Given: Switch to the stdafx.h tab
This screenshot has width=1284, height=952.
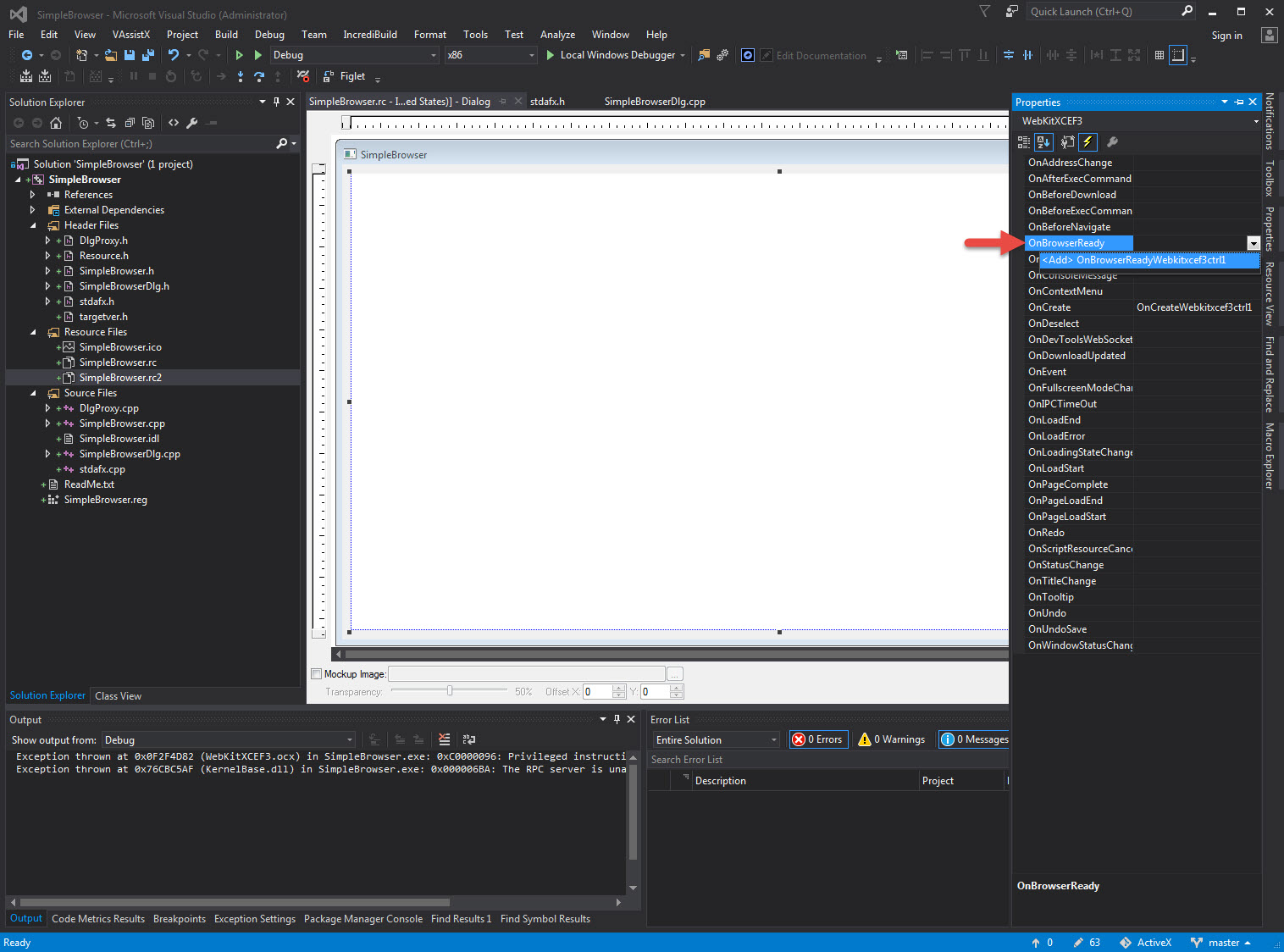Looking at the screenshot, I should 547,102.
